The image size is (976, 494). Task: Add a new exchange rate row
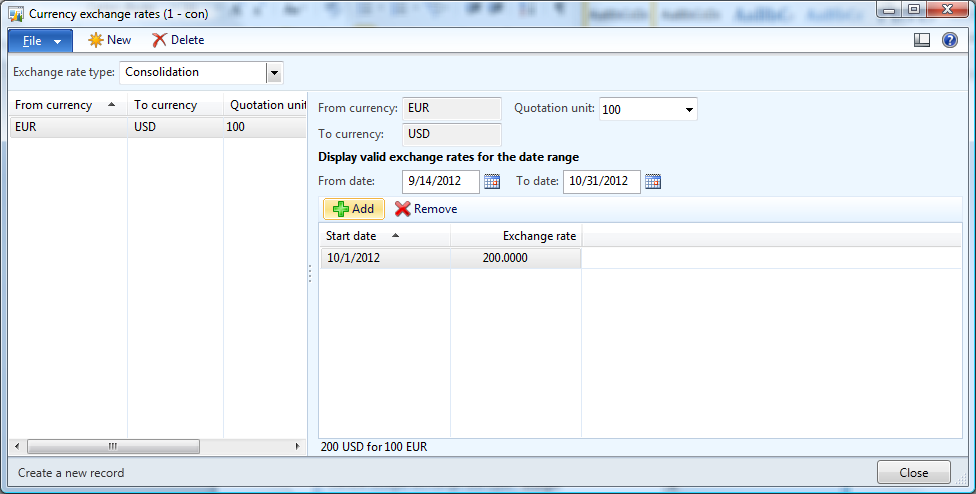[x=353, y=209]
